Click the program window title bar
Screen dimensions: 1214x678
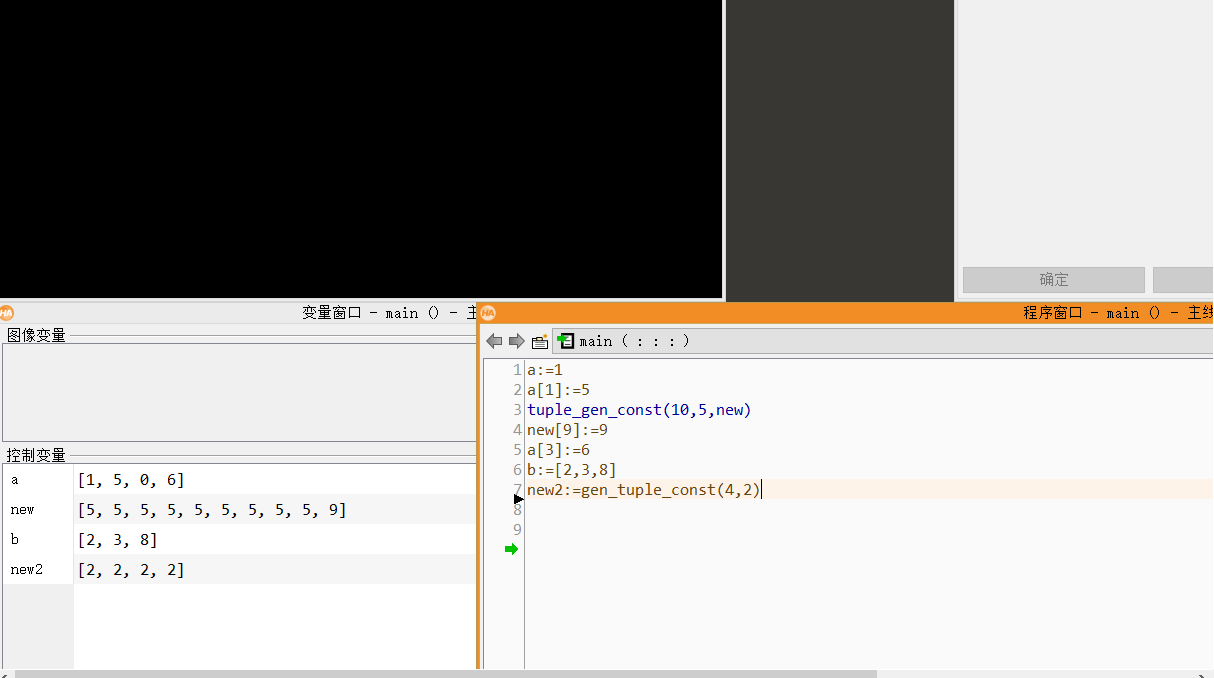pyautogui.click(x=847, y=312)
